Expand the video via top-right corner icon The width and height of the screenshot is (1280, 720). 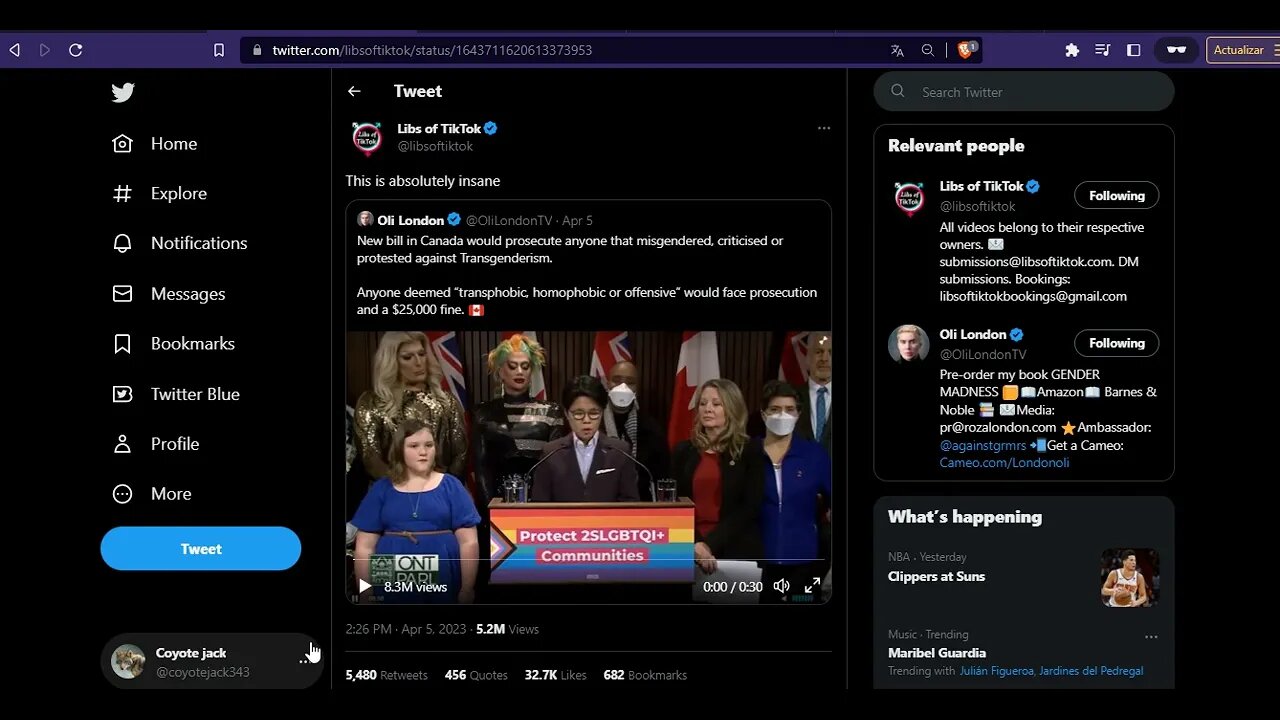pyautogui.click(x=821, y=341)
